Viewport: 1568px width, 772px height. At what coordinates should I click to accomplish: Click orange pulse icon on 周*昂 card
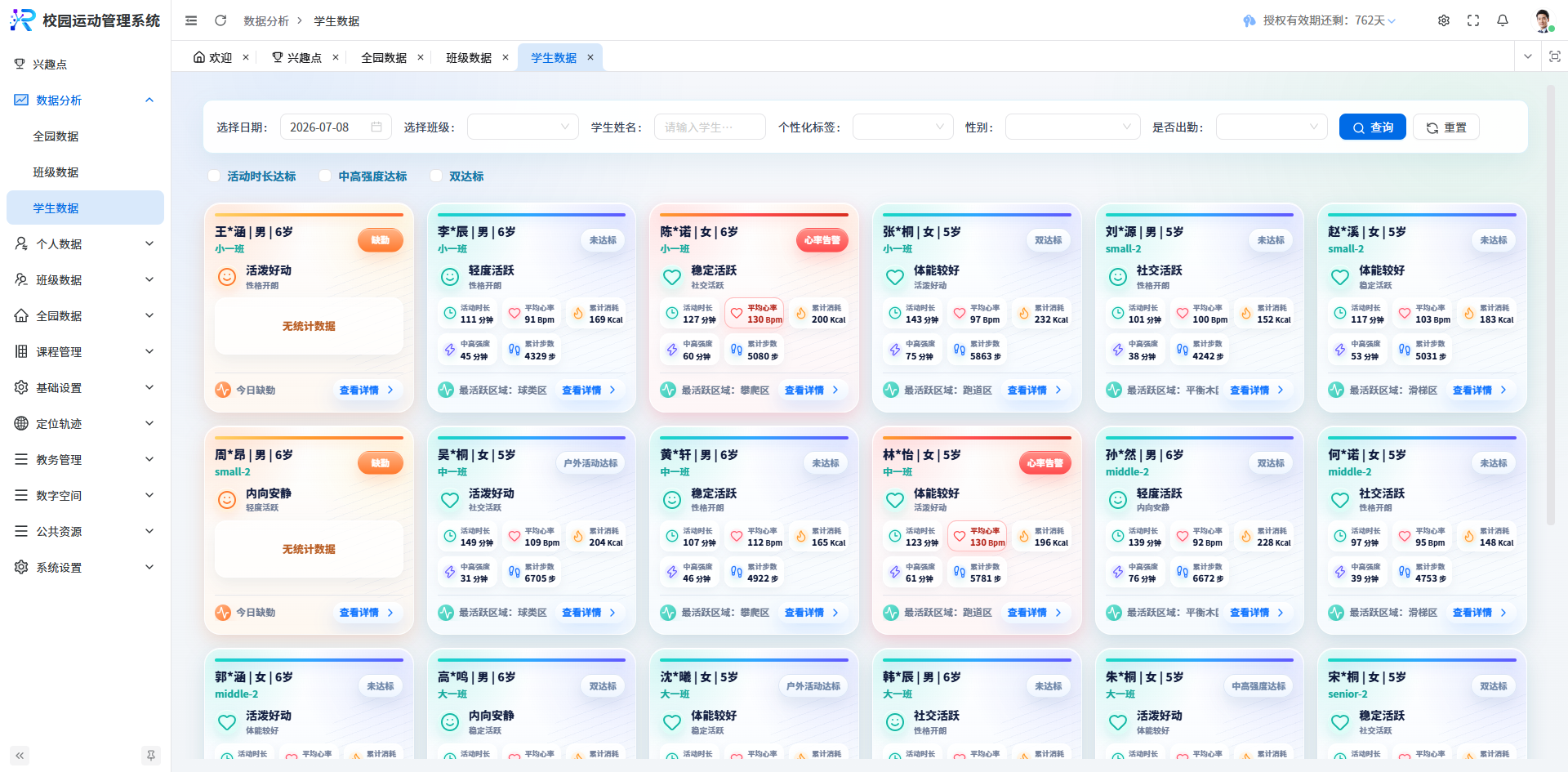[223, 613]
